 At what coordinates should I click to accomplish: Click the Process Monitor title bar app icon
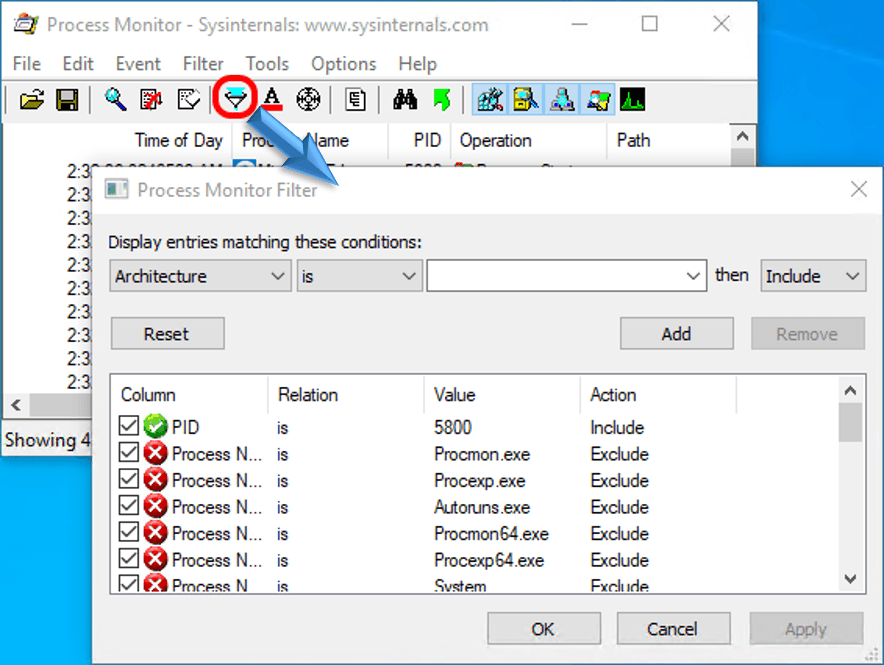(x=26, y=24)
